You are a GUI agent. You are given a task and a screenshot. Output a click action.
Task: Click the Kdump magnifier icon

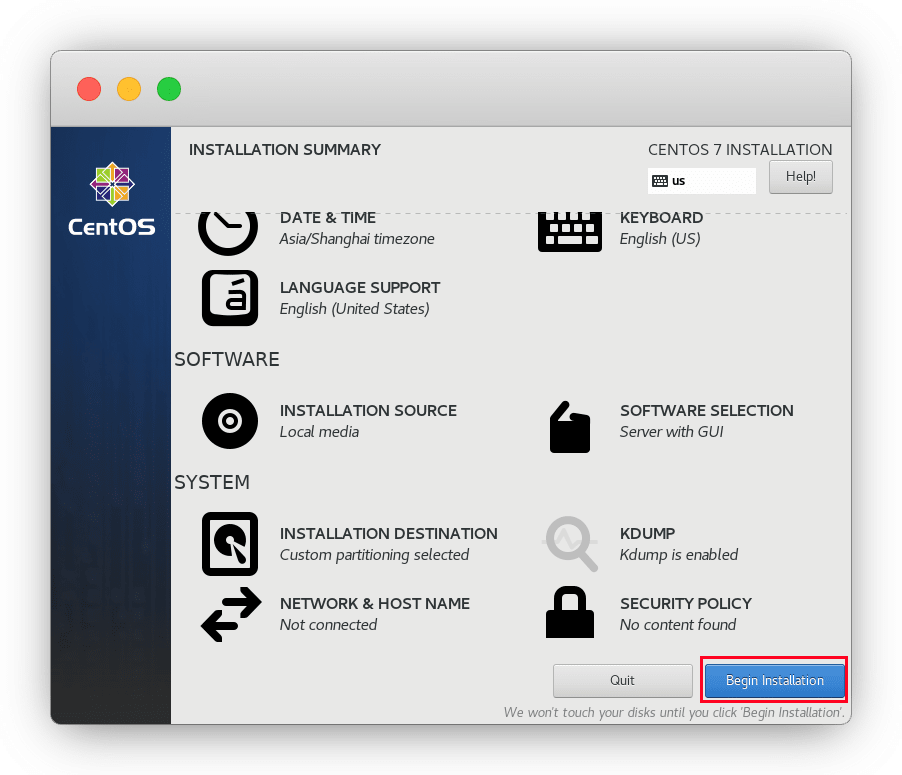click(x=570, y=544)
